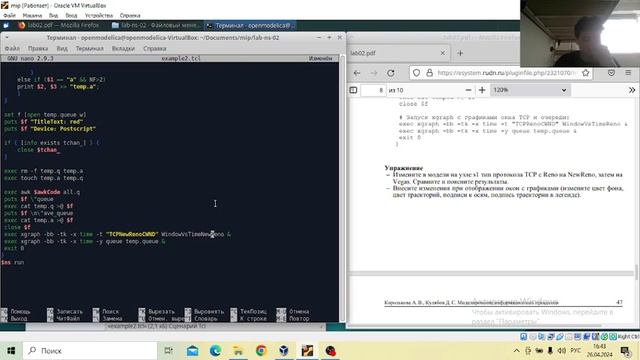Open the terminal window's Справка menu
The height and width of the screenshot is (360, 640).
pos(155,48)
